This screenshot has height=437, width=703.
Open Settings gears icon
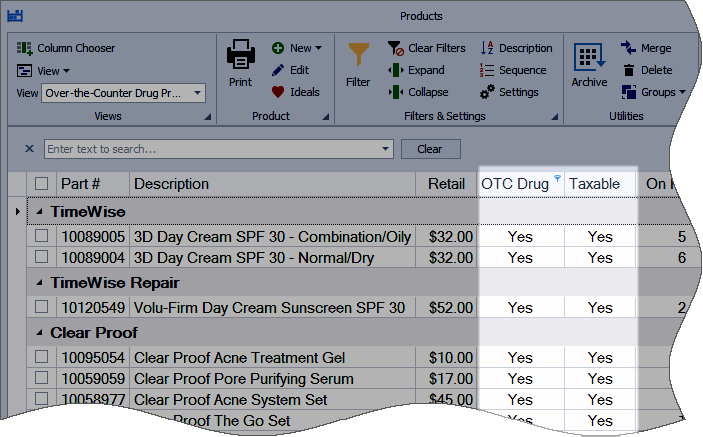487,92
